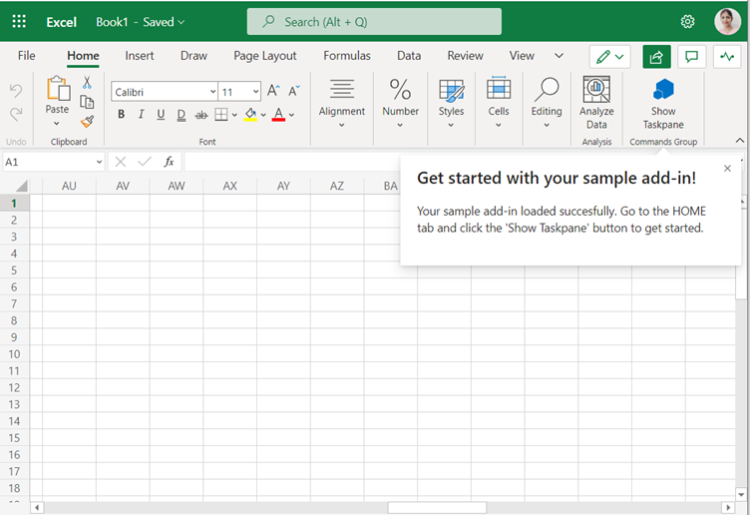Apply the yellow fill color swatch
750x515 pixels.
249,115
